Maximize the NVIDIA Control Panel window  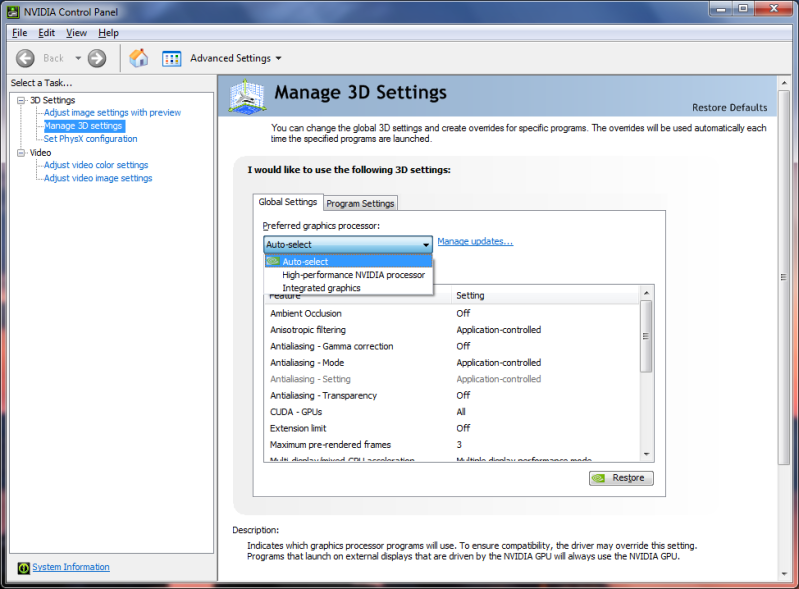click(743, 9)
